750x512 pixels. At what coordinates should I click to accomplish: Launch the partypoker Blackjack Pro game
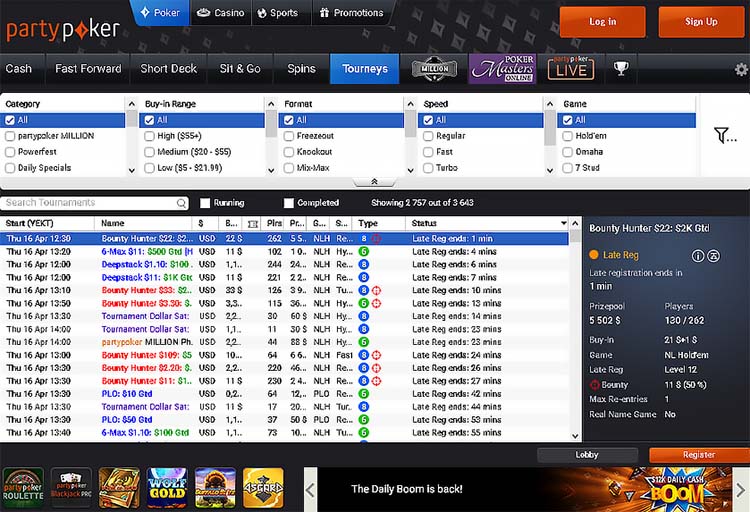click(x=71, y=488)
